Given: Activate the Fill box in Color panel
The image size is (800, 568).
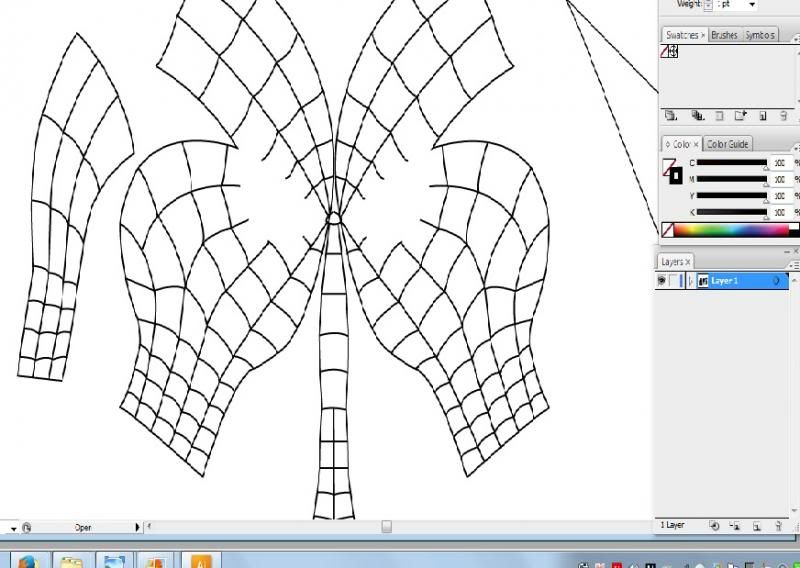Looking at the screenshot, I should tap(668, 167).
